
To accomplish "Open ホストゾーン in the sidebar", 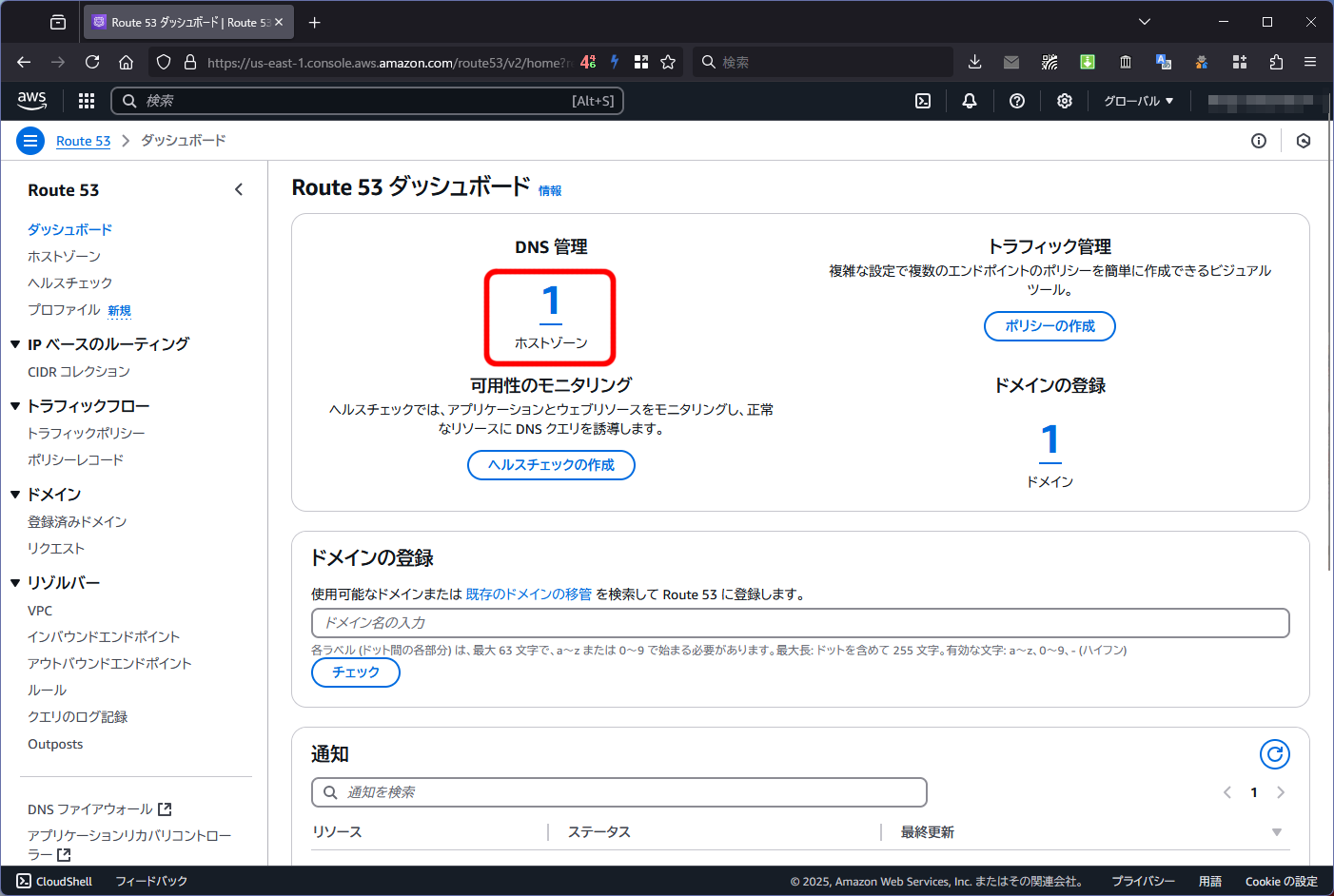I will tap(64, 256).
